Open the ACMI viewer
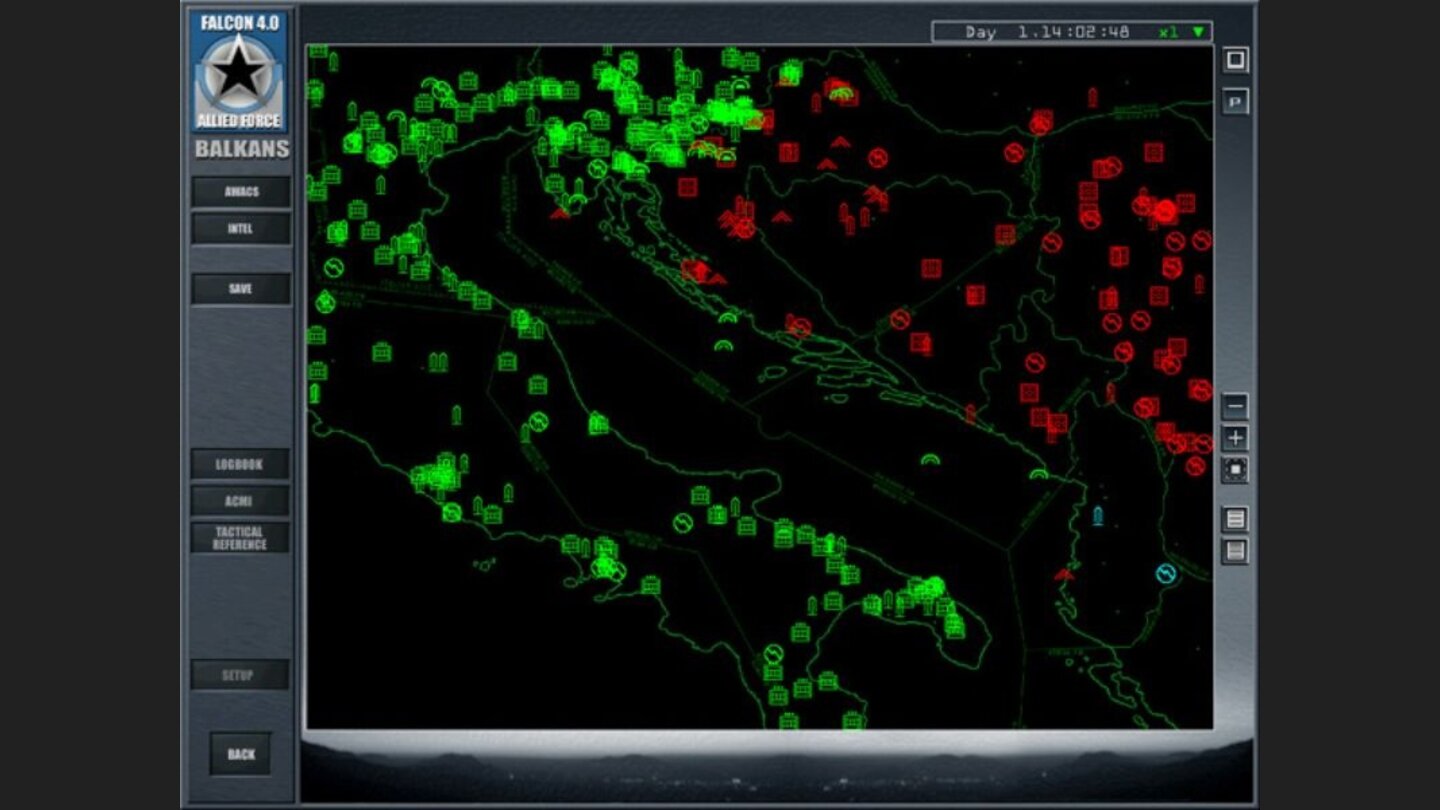Image resolution: width=1440 pixels, height=810 pixels. tap(240, 501)
